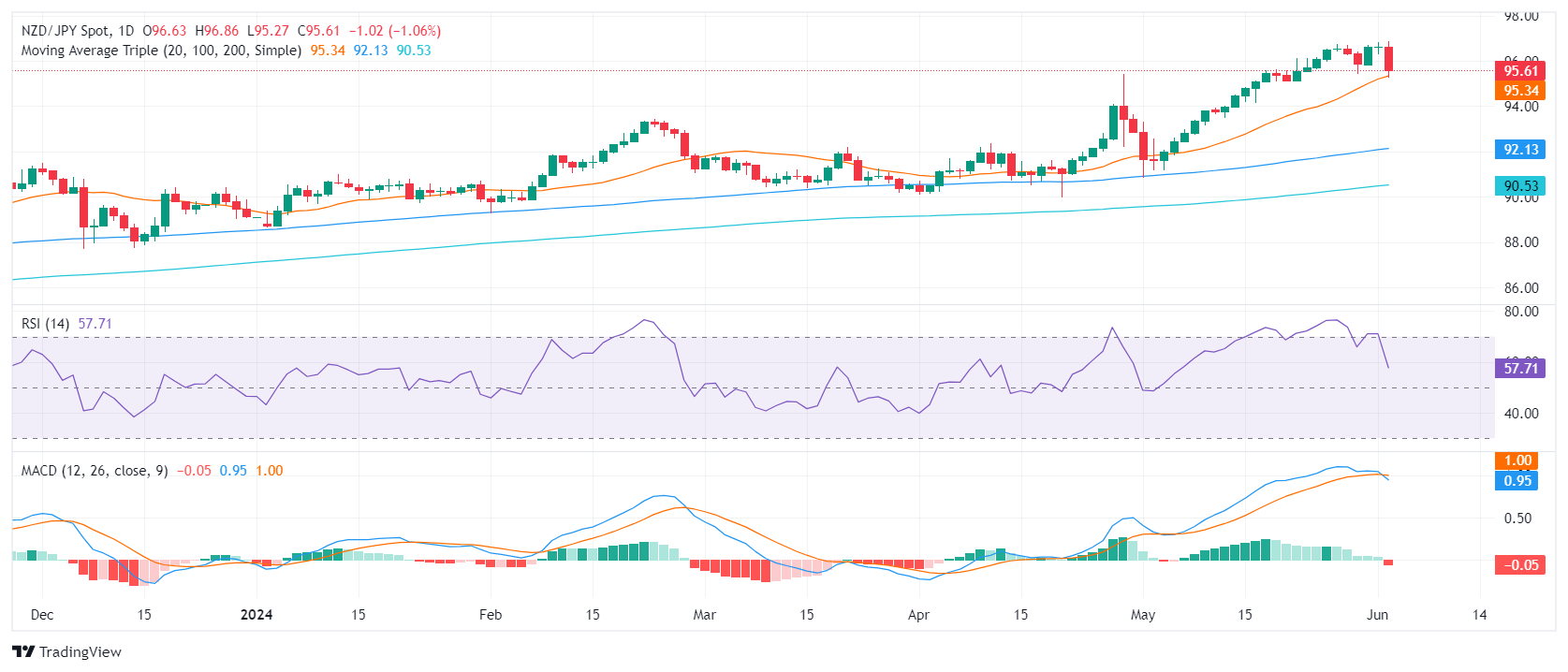Click the purple 57.71 RSI axis tag
The image size is (1568, 672).
(1519, 369)
